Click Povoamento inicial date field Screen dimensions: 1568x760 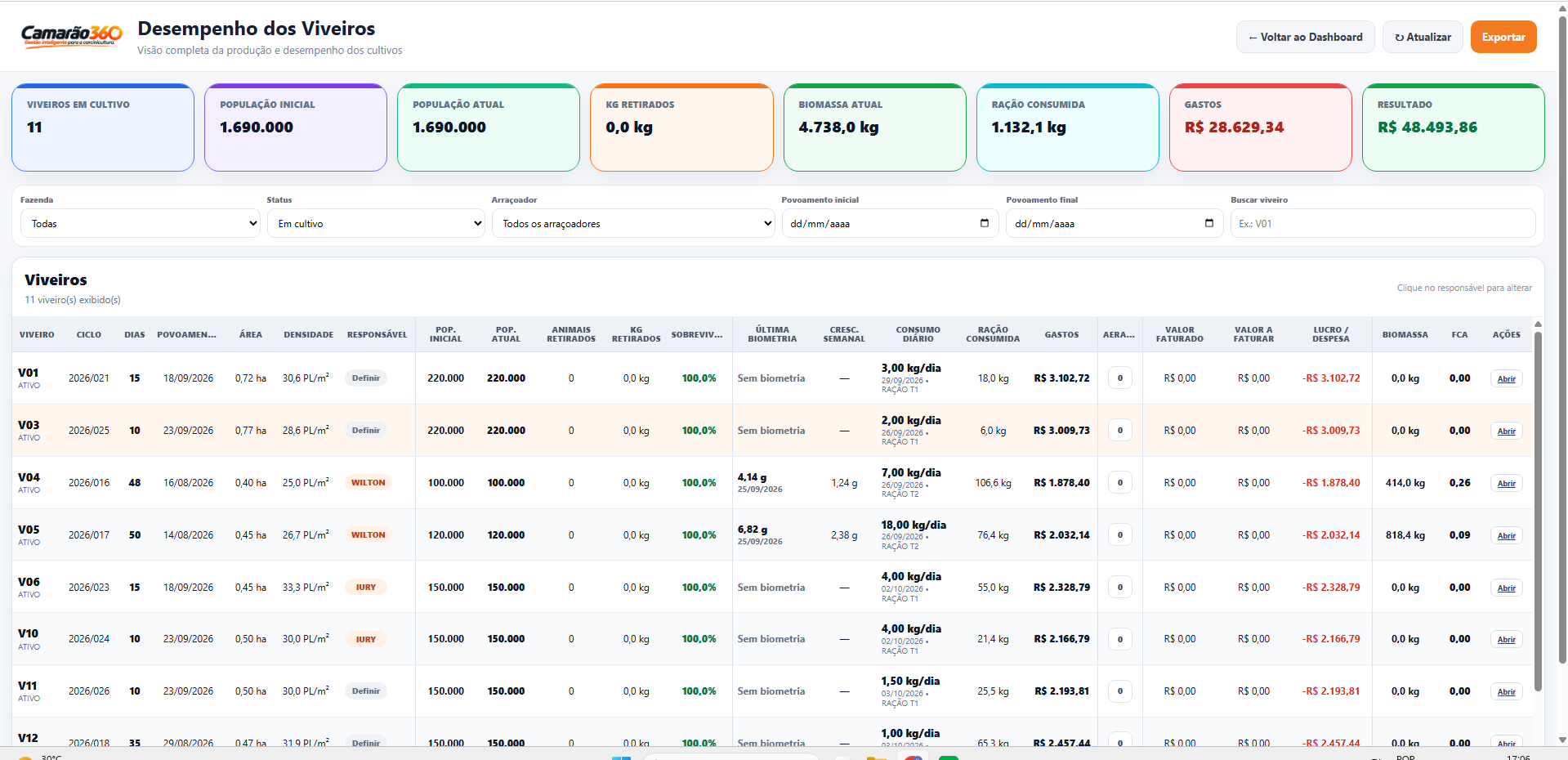pyautogui.click(x=890, y=223)
